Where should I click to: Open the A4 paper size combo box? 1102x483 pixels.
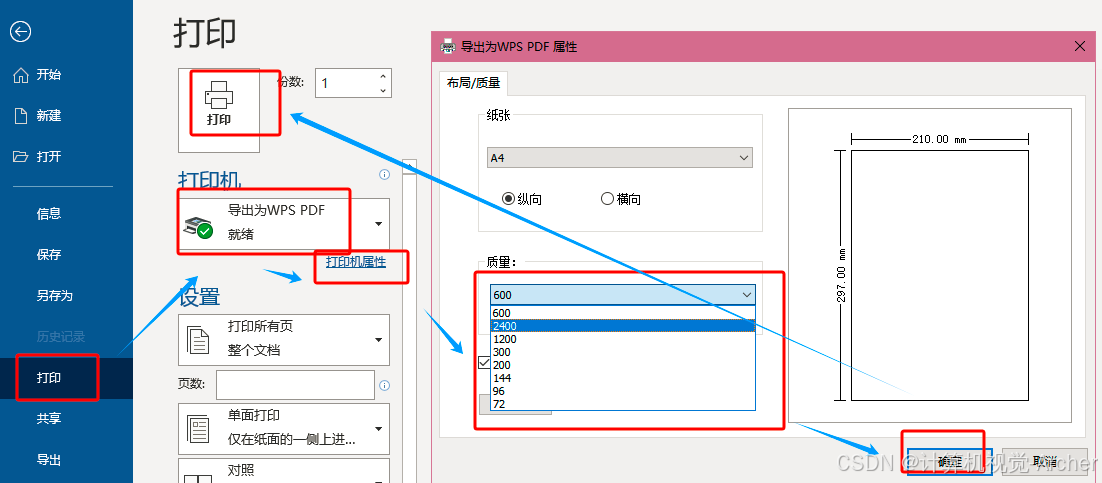click(x=620, y=157)
